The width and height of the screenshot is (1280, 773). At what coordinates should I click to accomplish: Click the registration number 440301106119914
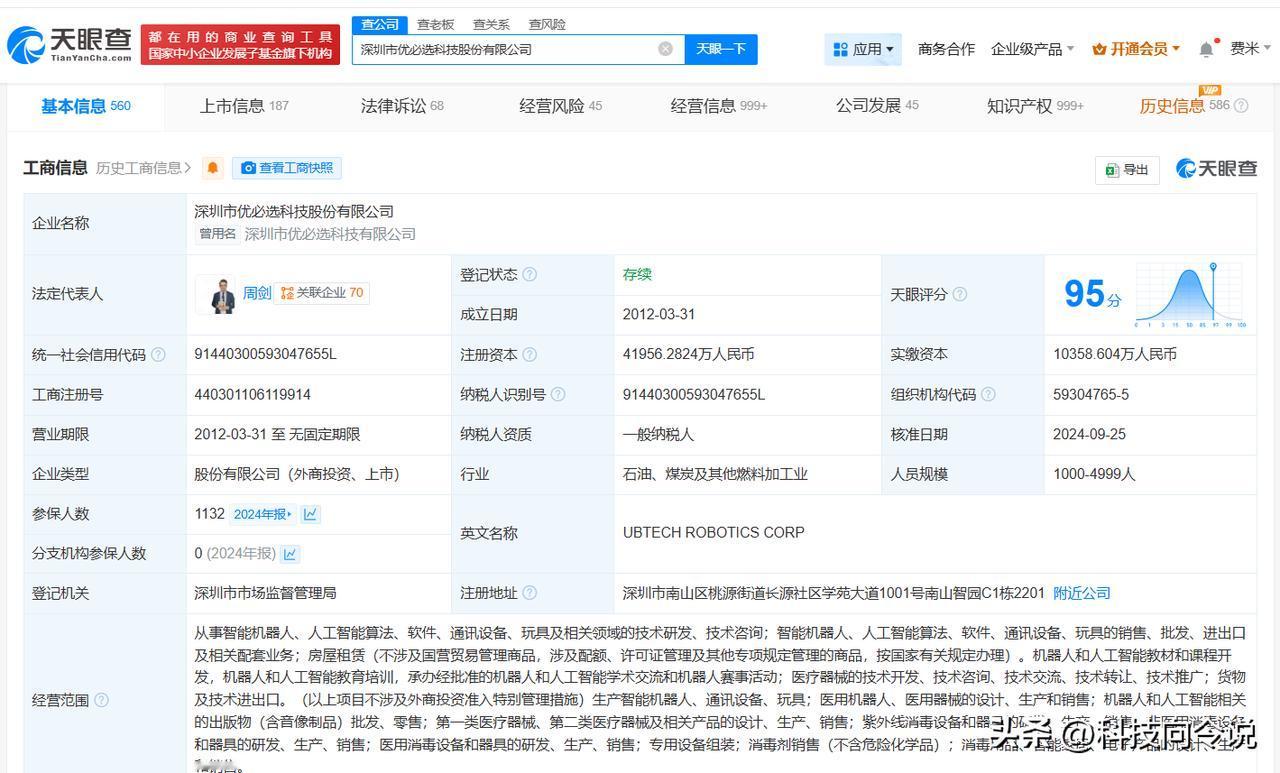[x=252, y=394]
